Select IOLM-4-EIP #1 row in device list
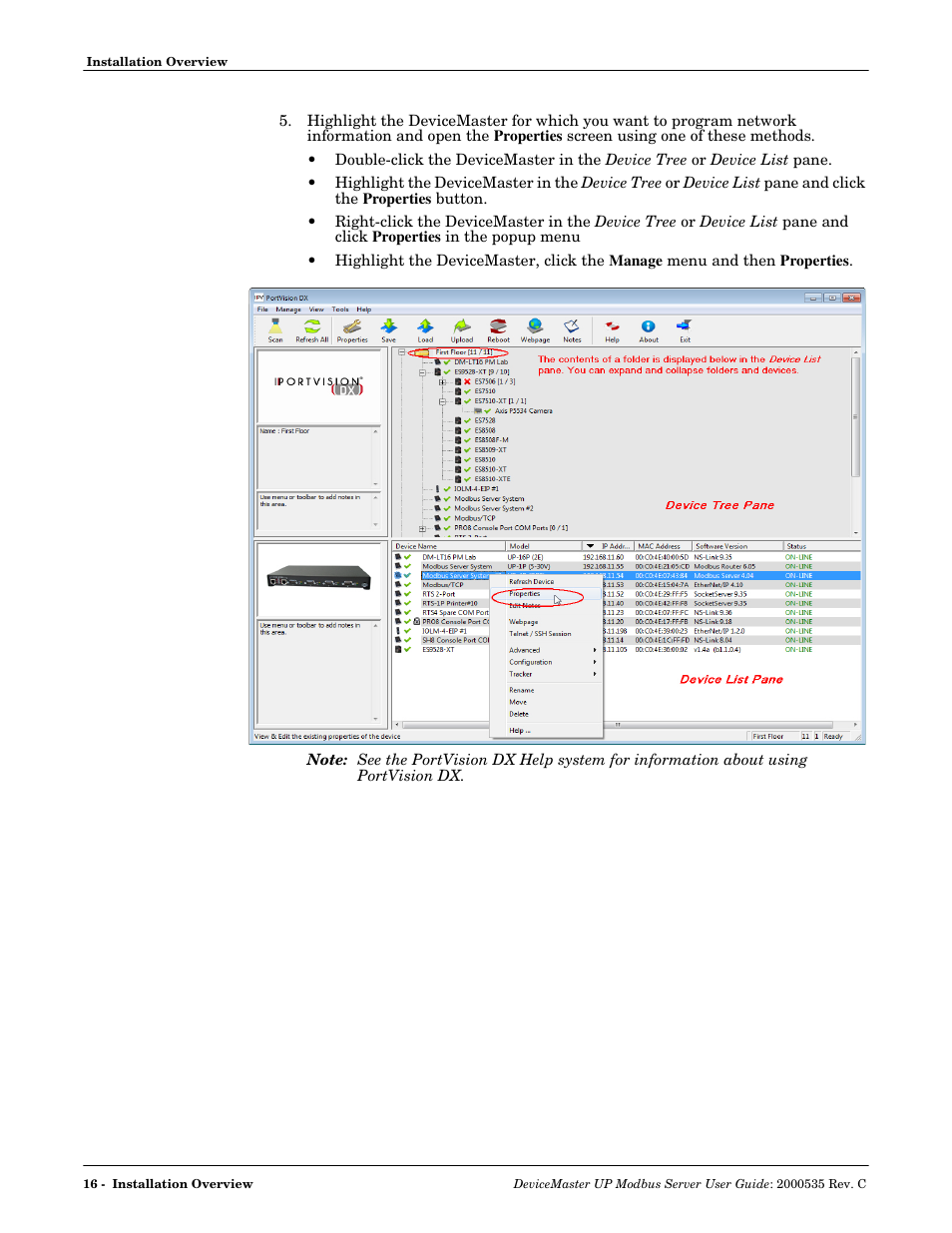This screenshot has width=952, height=1233. click(627, 631)
